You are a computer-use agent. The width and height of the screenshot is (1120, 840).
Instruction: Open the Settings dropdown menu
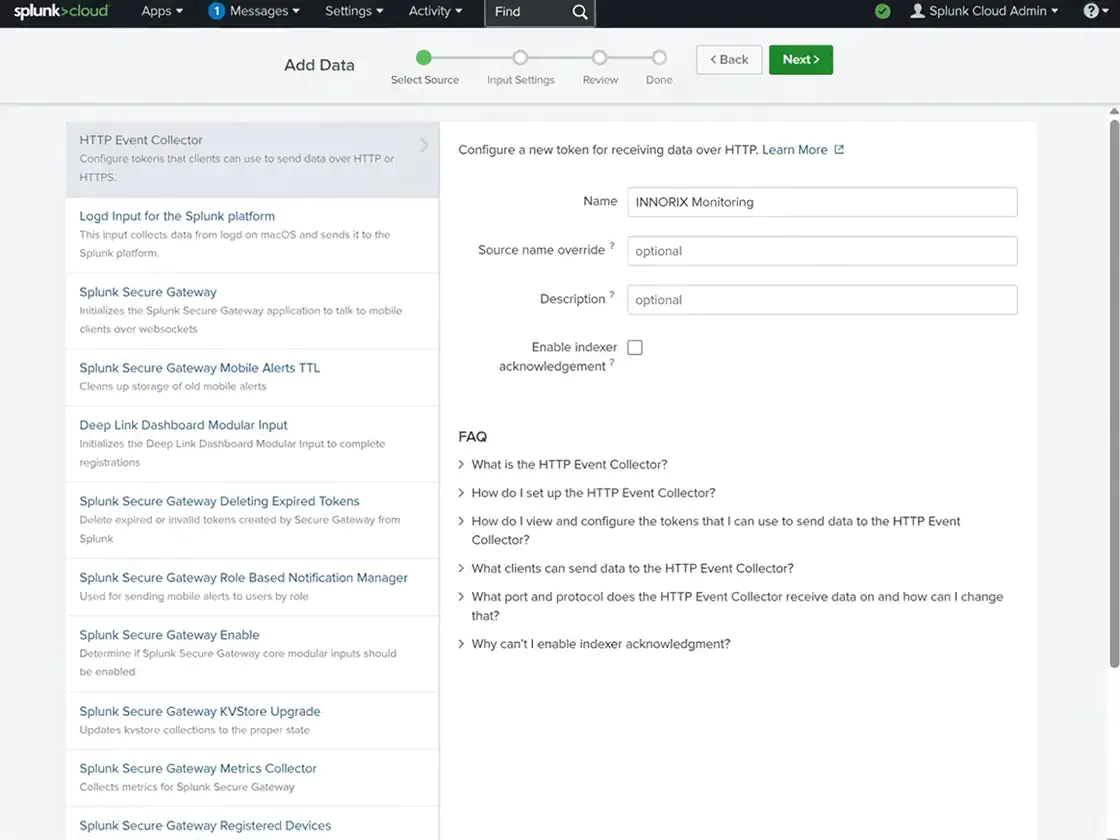pos(354,11)
